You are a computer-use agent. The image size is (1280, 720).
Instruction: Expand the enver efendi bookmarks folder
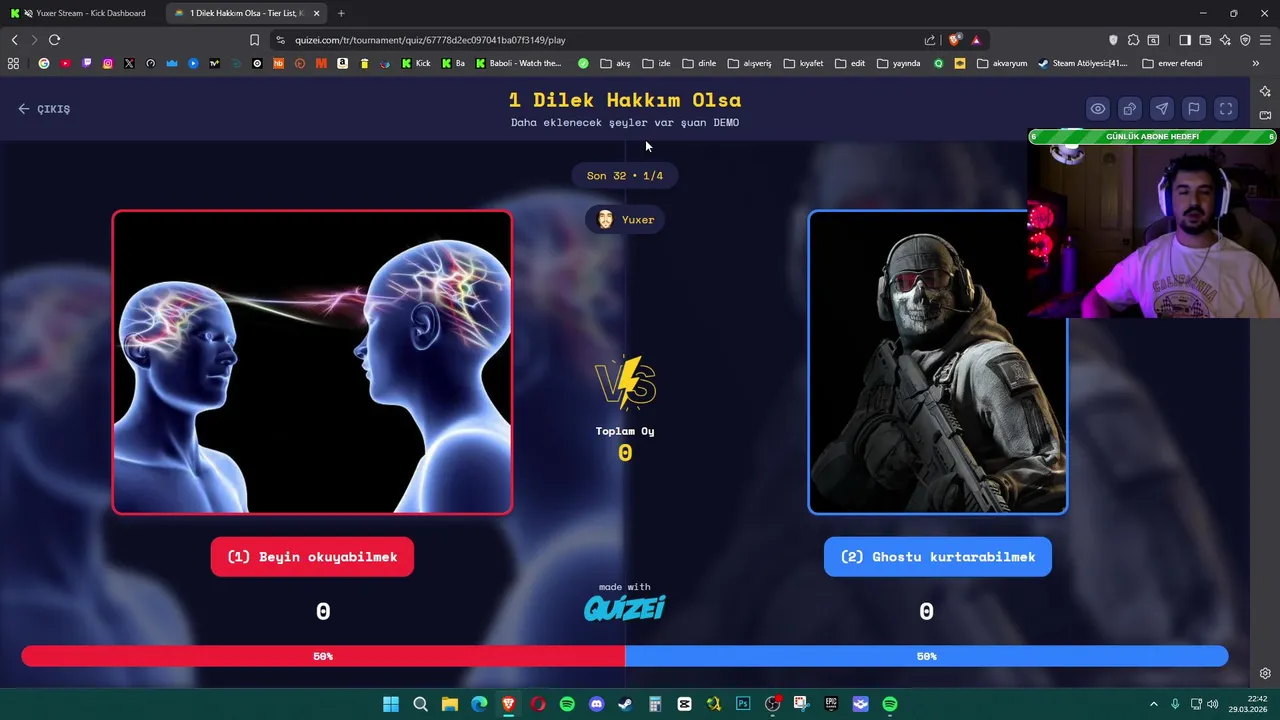pyautogui.click(x=1174, y=63)
